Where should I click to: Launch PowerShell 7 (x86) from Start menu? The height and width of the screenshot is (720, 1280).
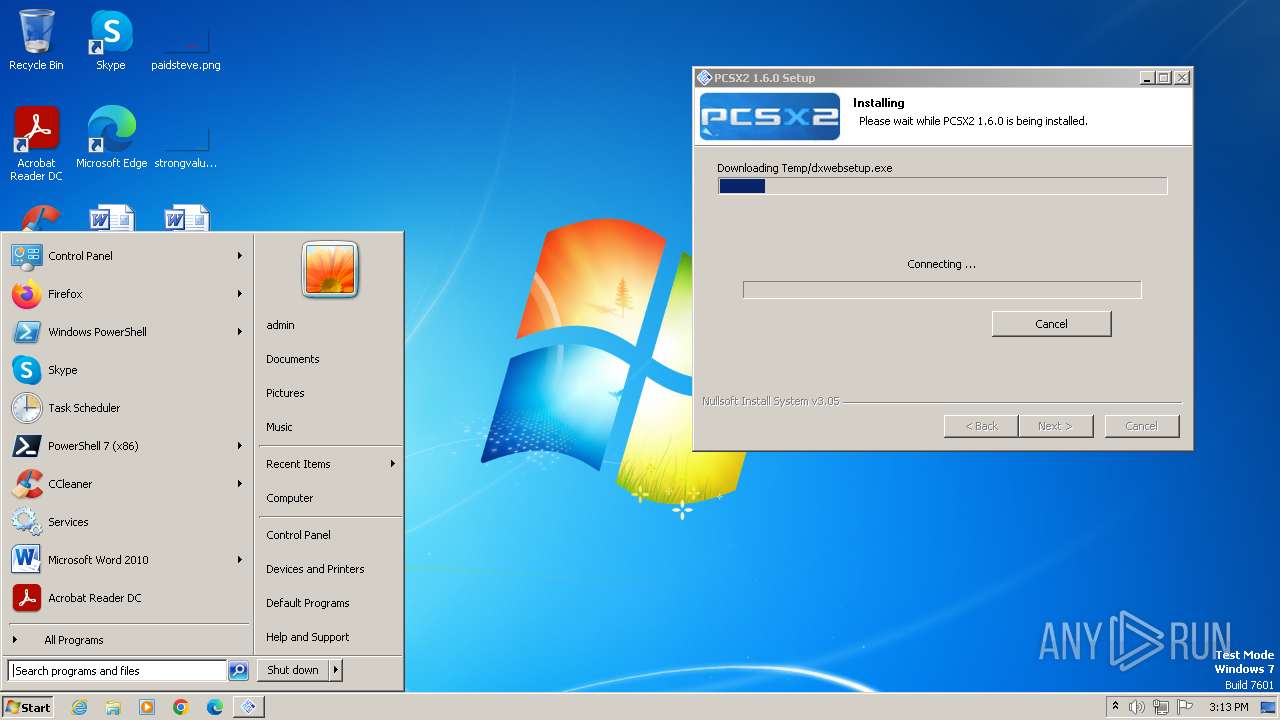tap(127, 446)
